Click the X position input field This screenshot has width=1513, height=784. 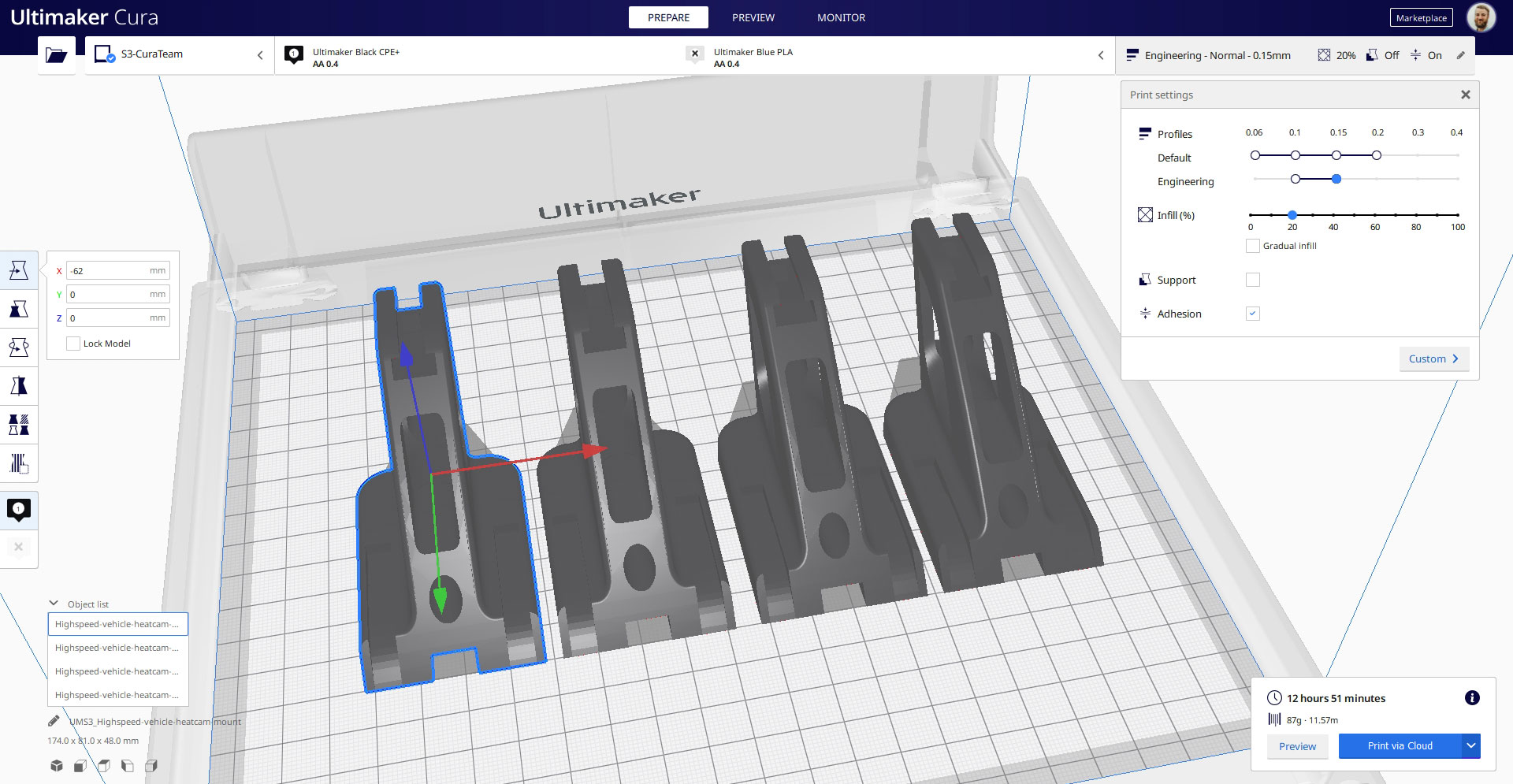[x=117, y=270]
